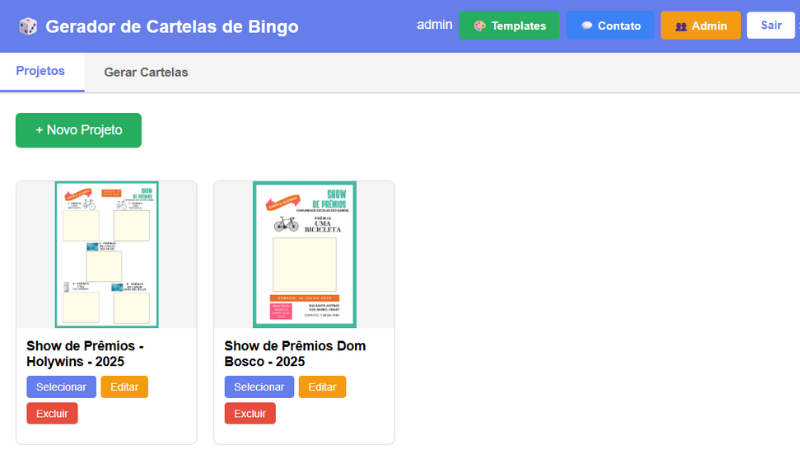Open the Contato page
800x450 pixels.
tap(610, 26)
